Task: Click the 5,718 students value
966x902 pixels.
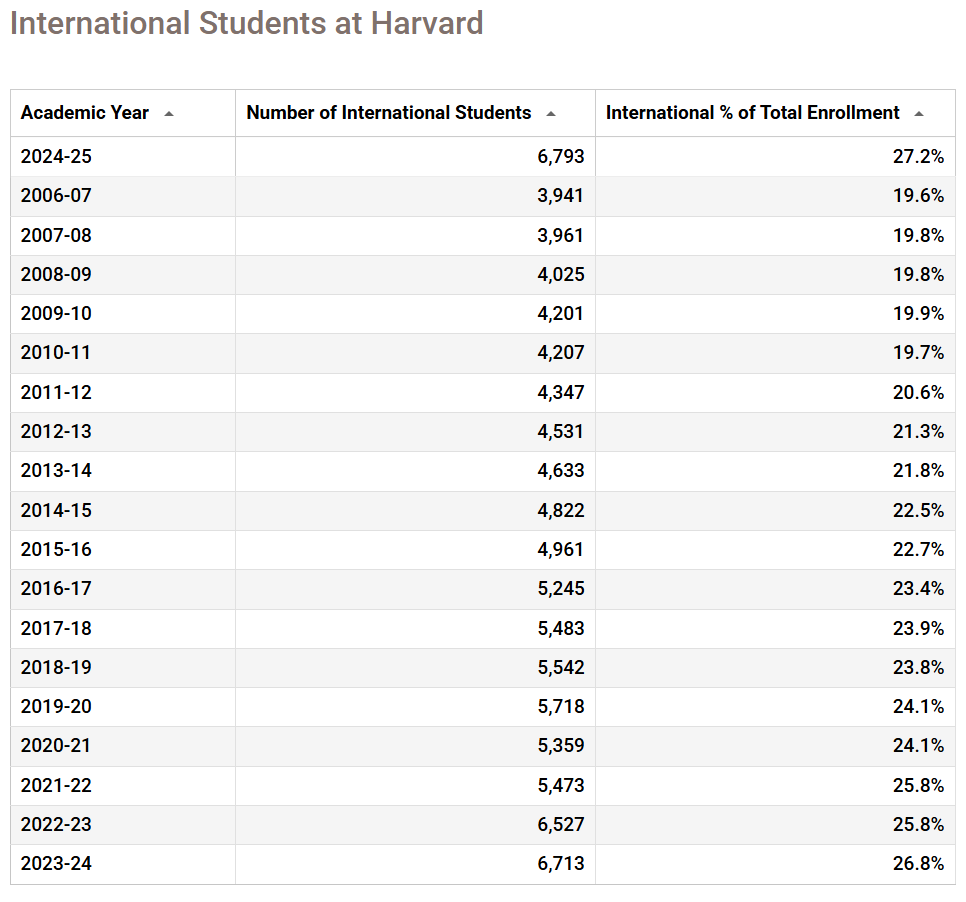Action: pos(561,706)
